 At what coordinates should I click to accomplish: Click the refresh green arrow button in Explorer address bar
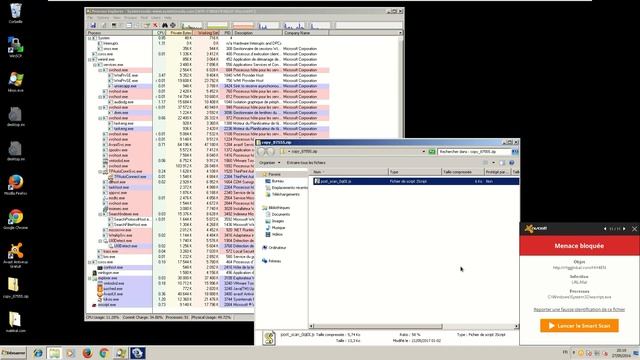[432, 151]
